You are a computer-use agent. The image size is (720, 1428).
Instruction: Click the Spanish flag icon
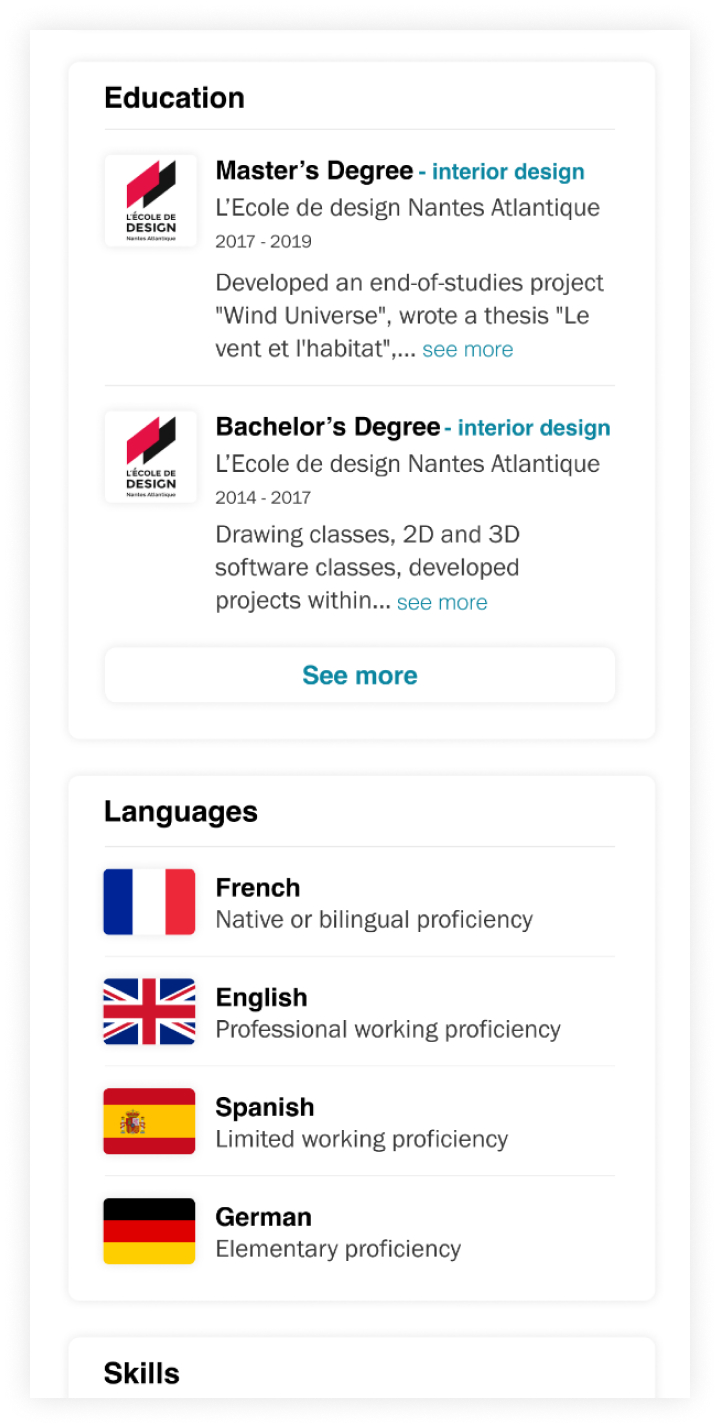click(149, 1122)
